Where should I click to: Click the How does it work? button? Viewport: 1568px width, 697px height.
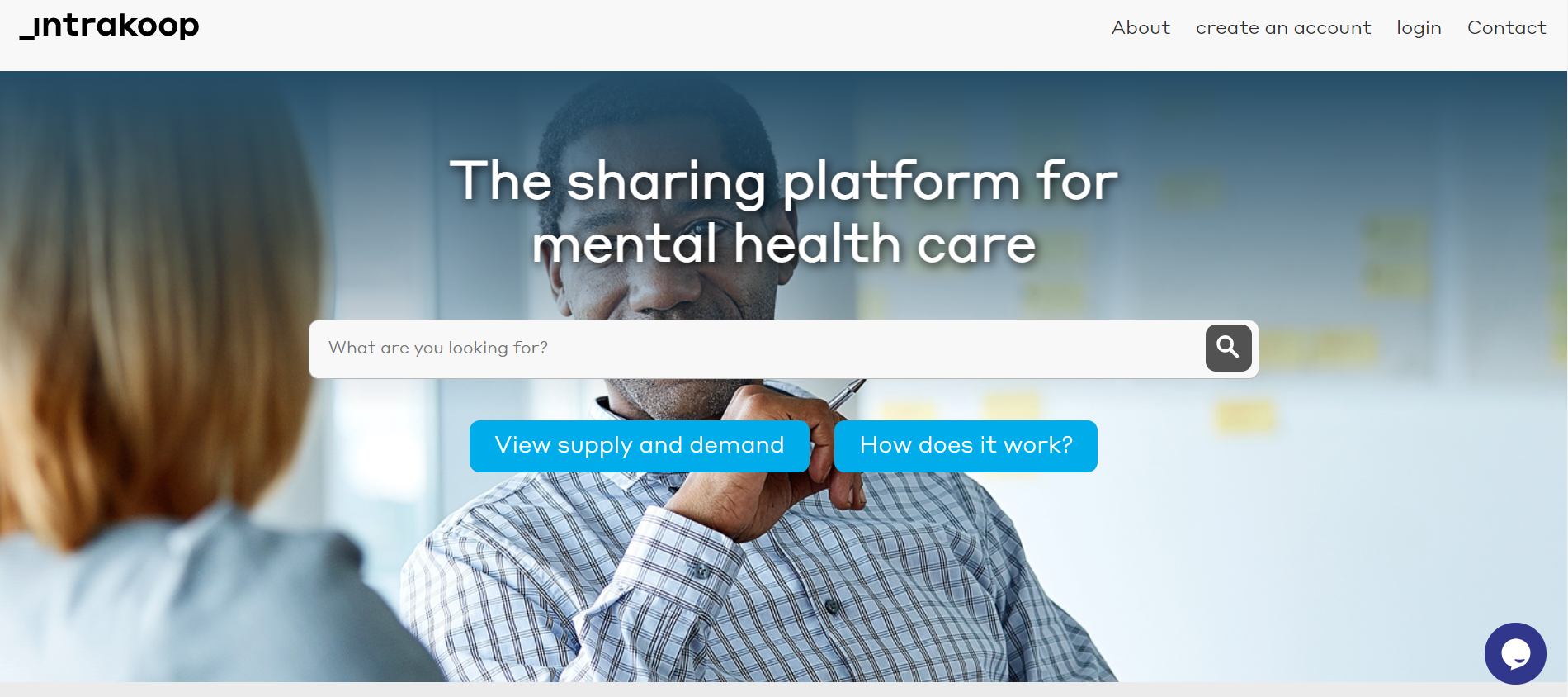tap(966, 446)
